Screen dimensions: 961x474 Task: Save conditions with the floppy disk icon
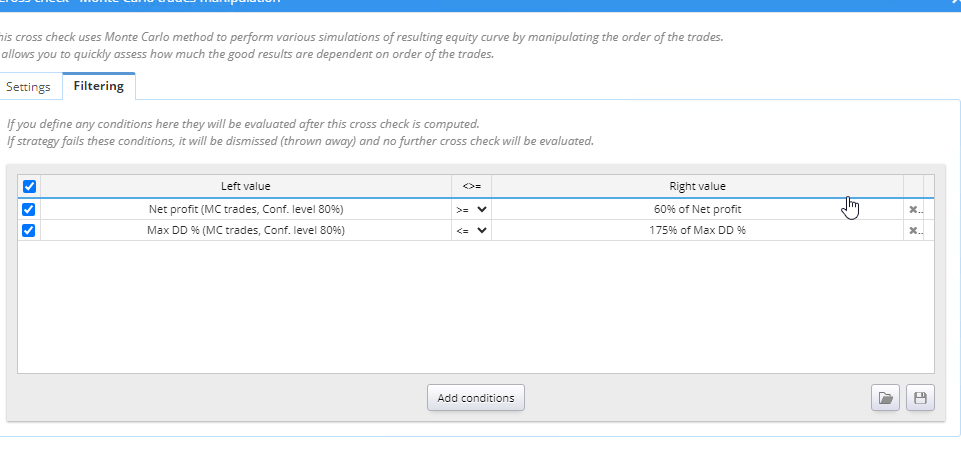[920, 398]
